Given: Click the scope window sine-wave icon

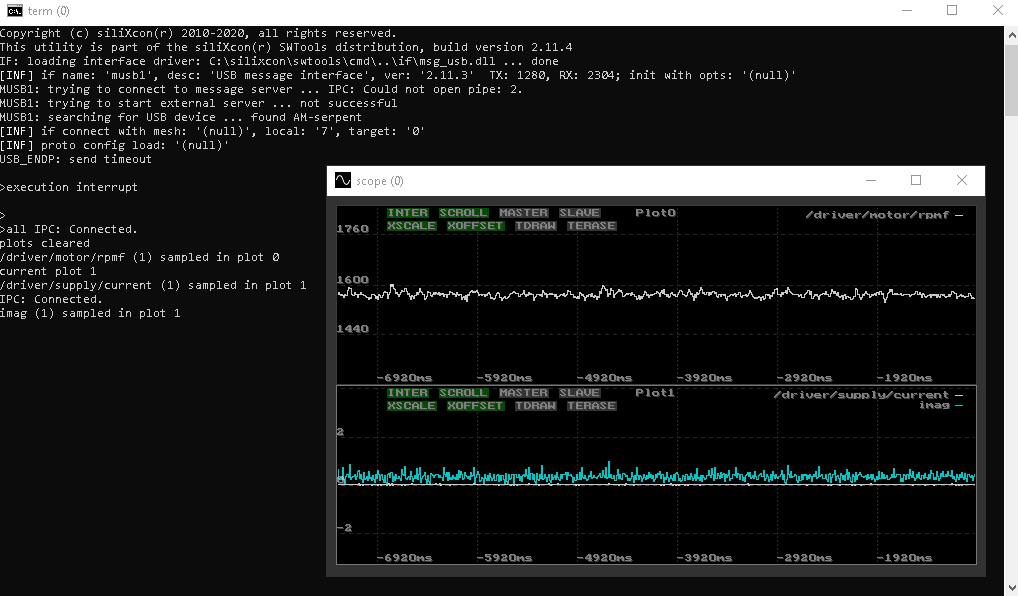Looking at the screenshot, I should [343, 180].
